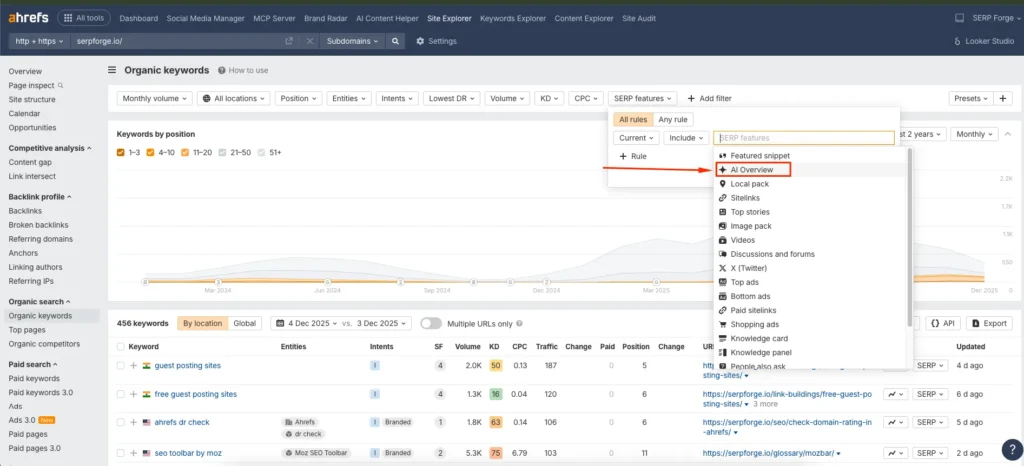Screen dimensions: 1024x466
Task: Select the Featured snippet quote icon
Action: (721, 156)
